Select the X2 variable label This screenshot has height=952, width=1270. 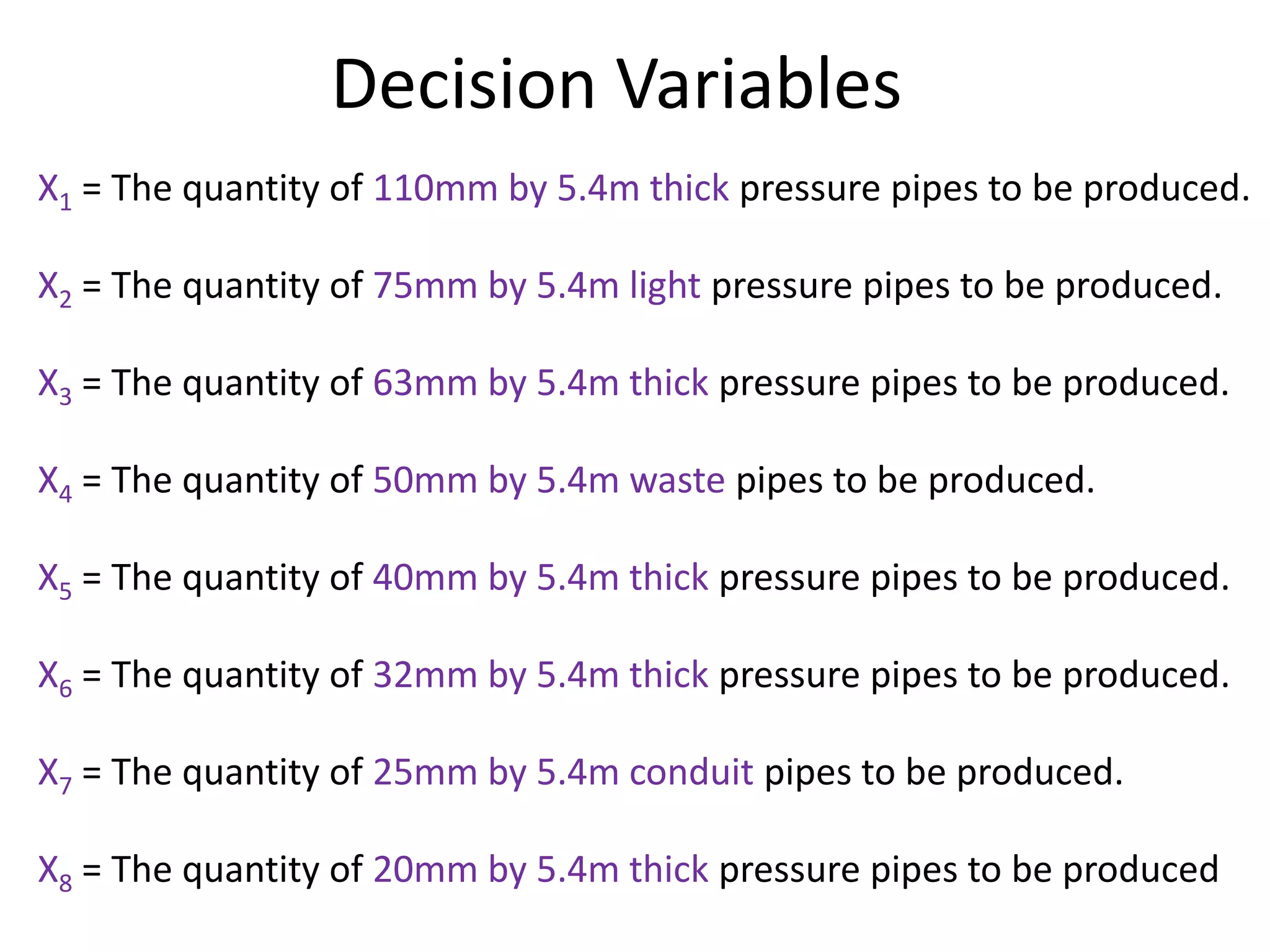[x=55, y=287]
